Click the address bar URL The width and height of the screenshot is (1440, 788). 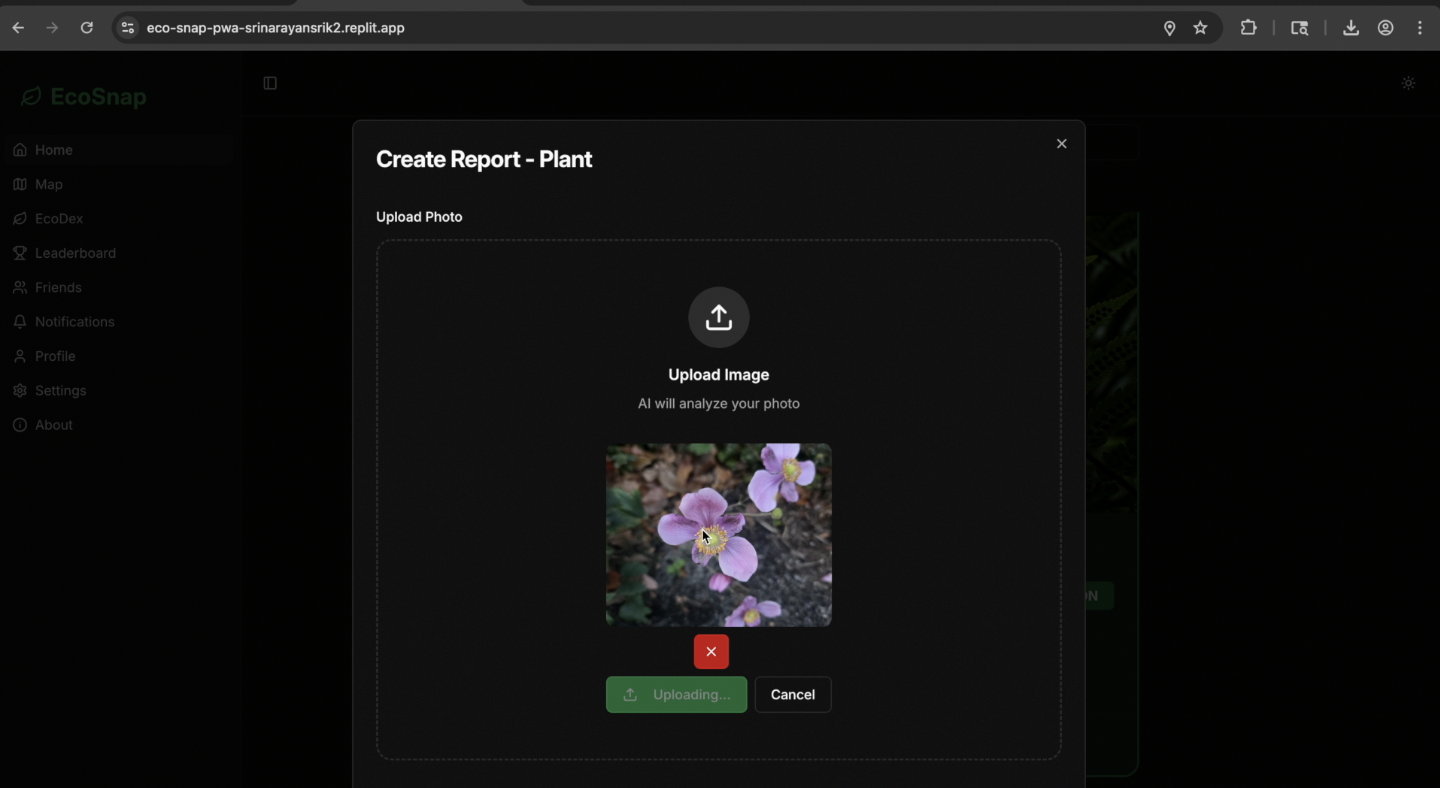(x=276, y=28)
